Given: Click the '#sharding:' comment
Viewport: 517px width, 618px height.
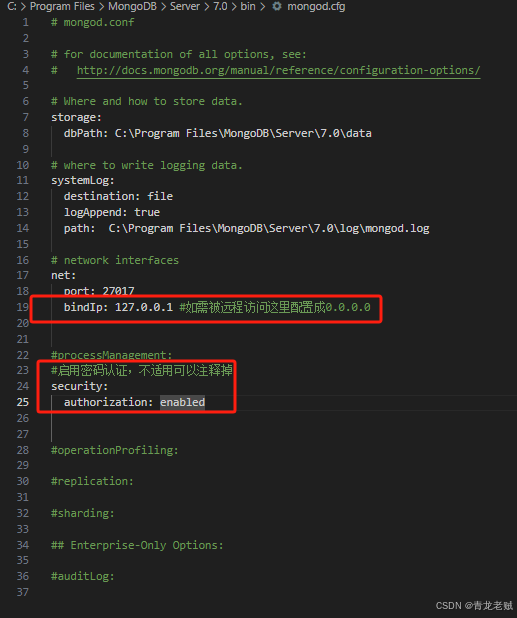Looking at the screenshot, I should click(83, 513).
